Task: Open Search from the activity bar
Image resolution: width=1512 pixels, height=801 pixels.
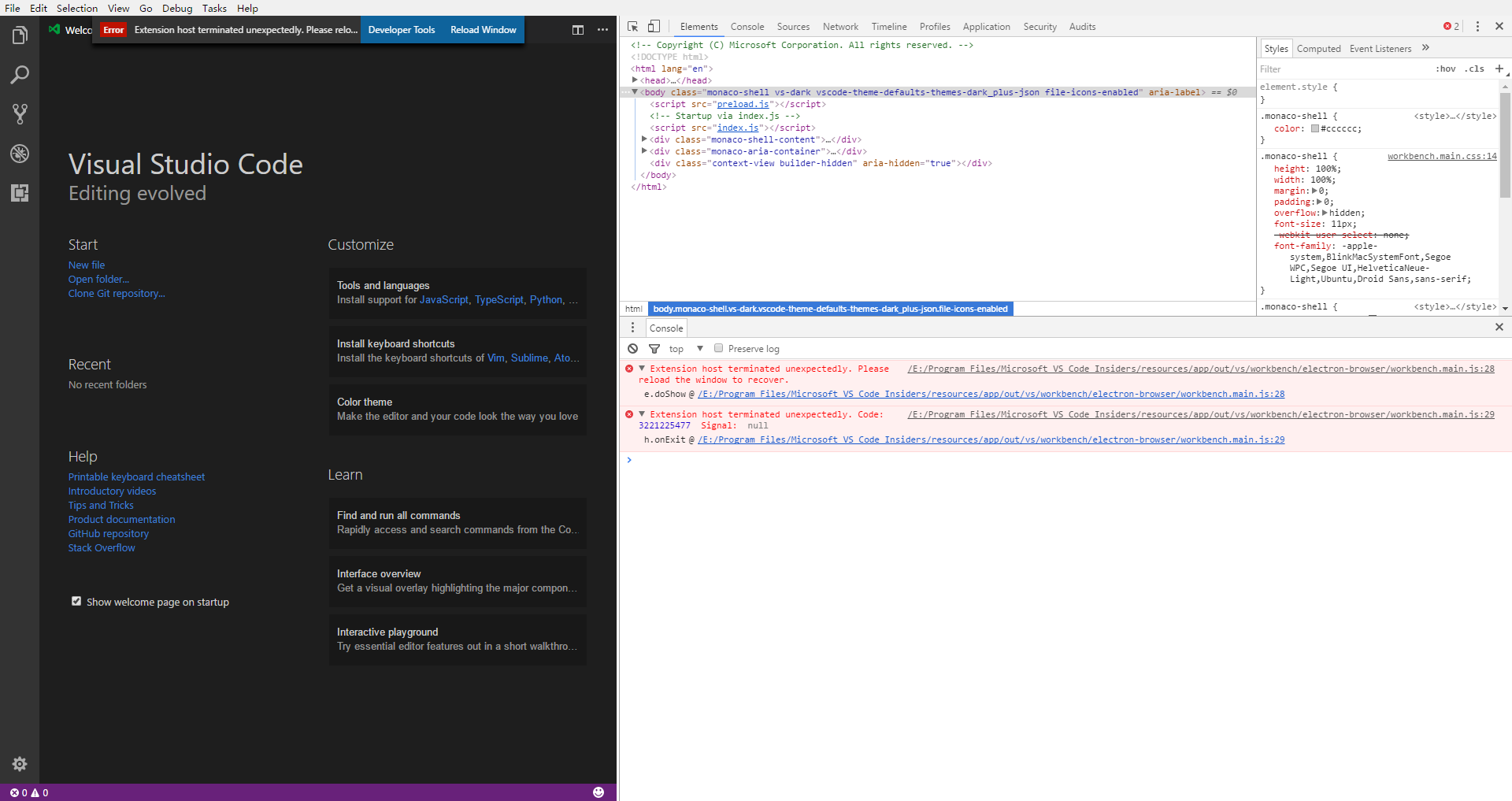Action: point(19,74)
